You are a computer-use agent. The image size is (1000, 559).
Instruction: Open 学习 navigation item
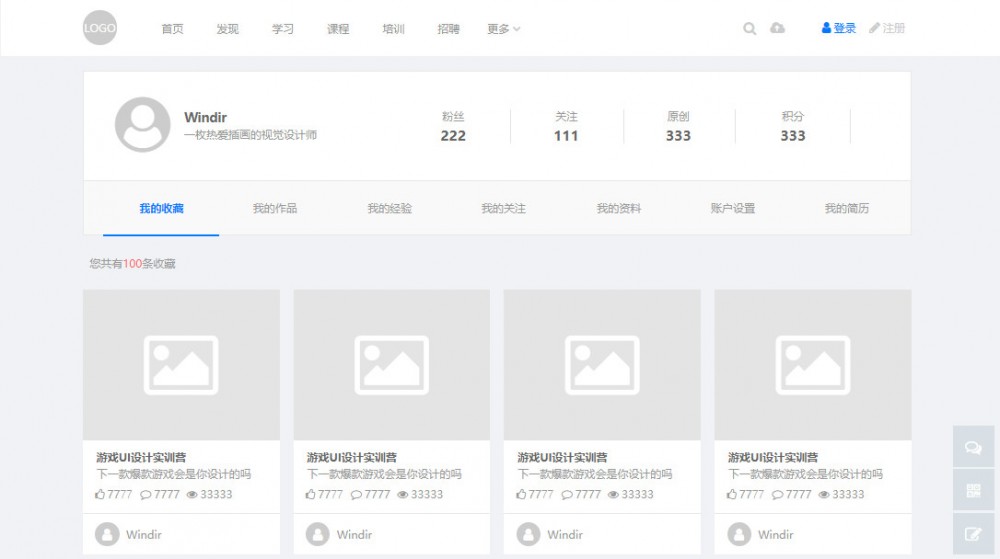pos(283,29)
